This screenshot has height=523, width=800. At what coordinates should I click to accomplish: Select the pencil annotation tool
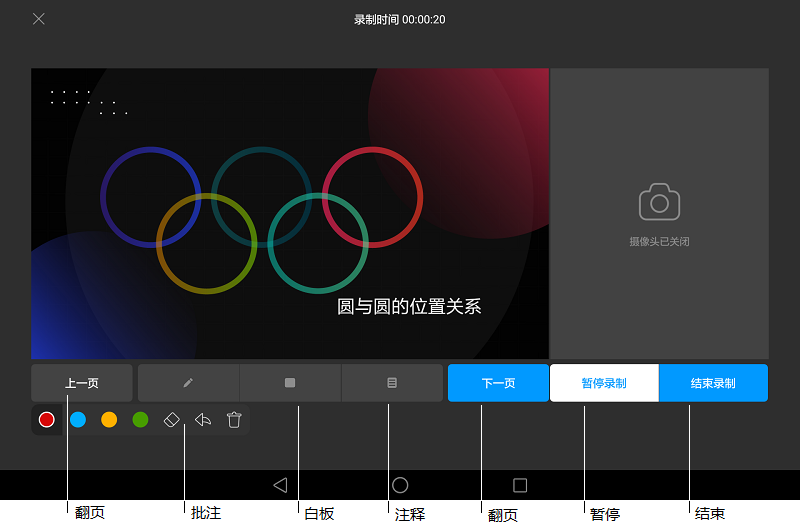pyautogui.click(x=188, y=383)
